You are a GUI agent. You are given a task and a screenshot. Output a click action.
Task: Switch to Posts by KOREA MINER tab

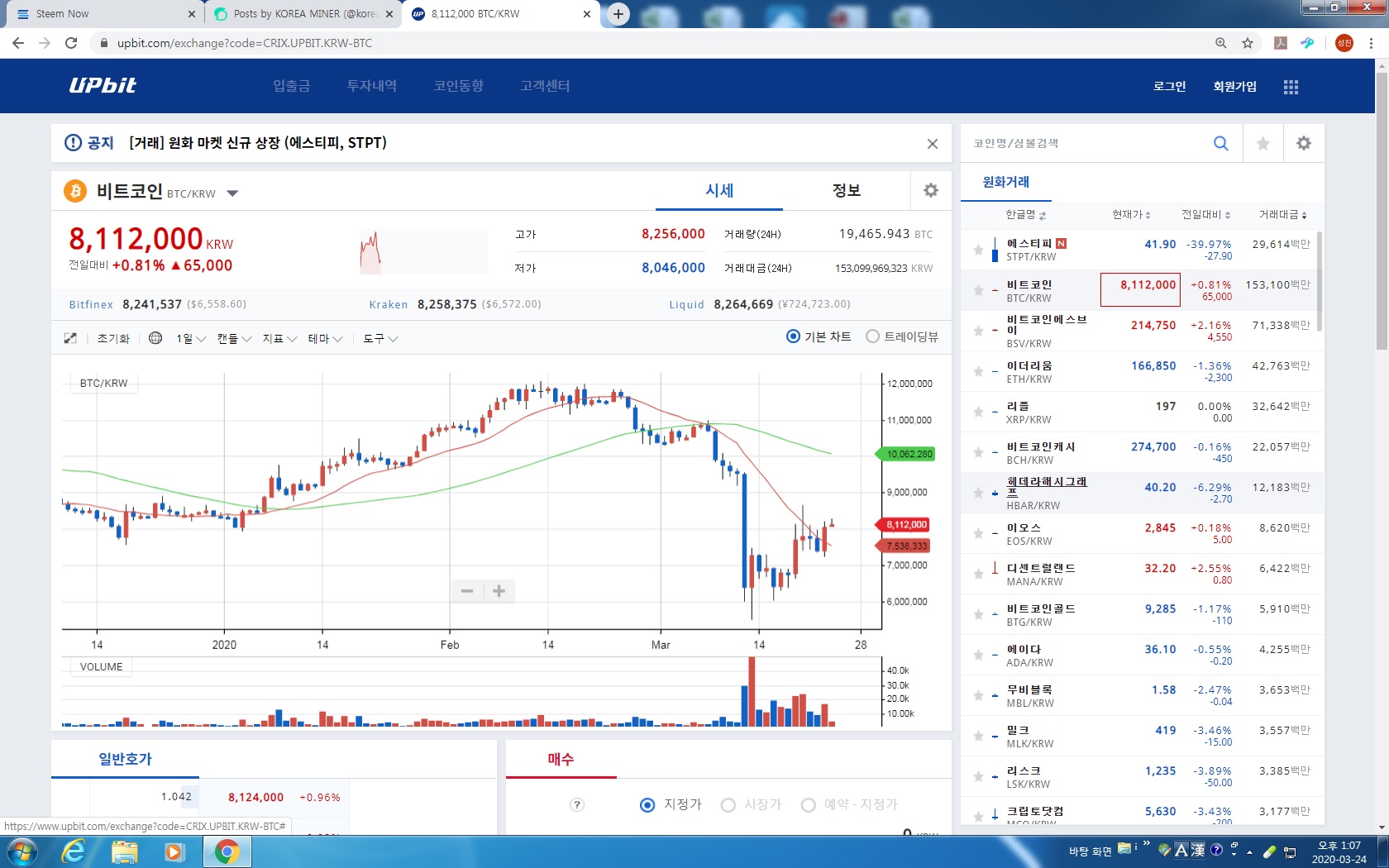point(303,14)
